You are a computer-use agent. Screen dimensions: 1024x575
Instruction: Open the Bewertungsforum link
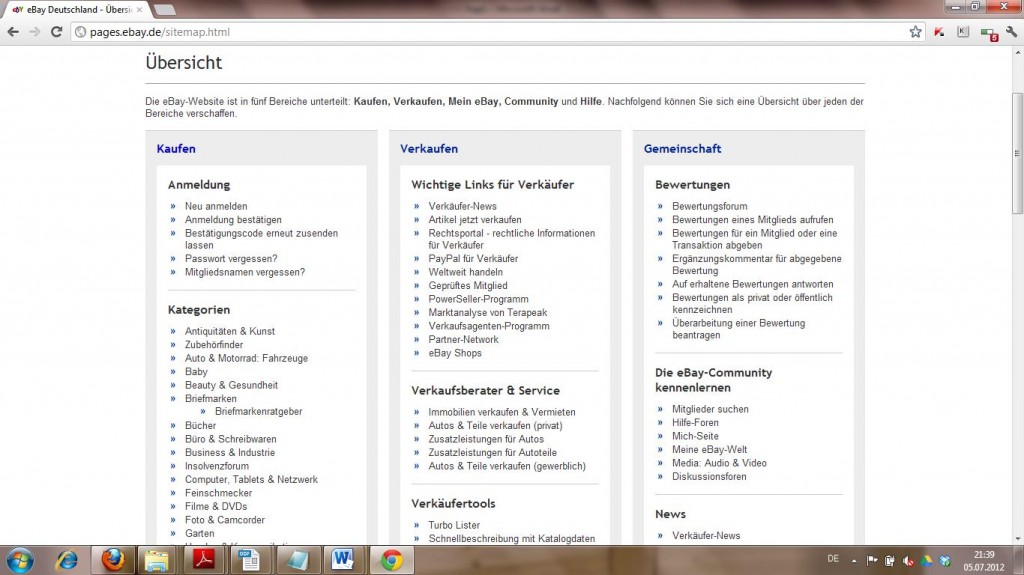click(710, 206)
